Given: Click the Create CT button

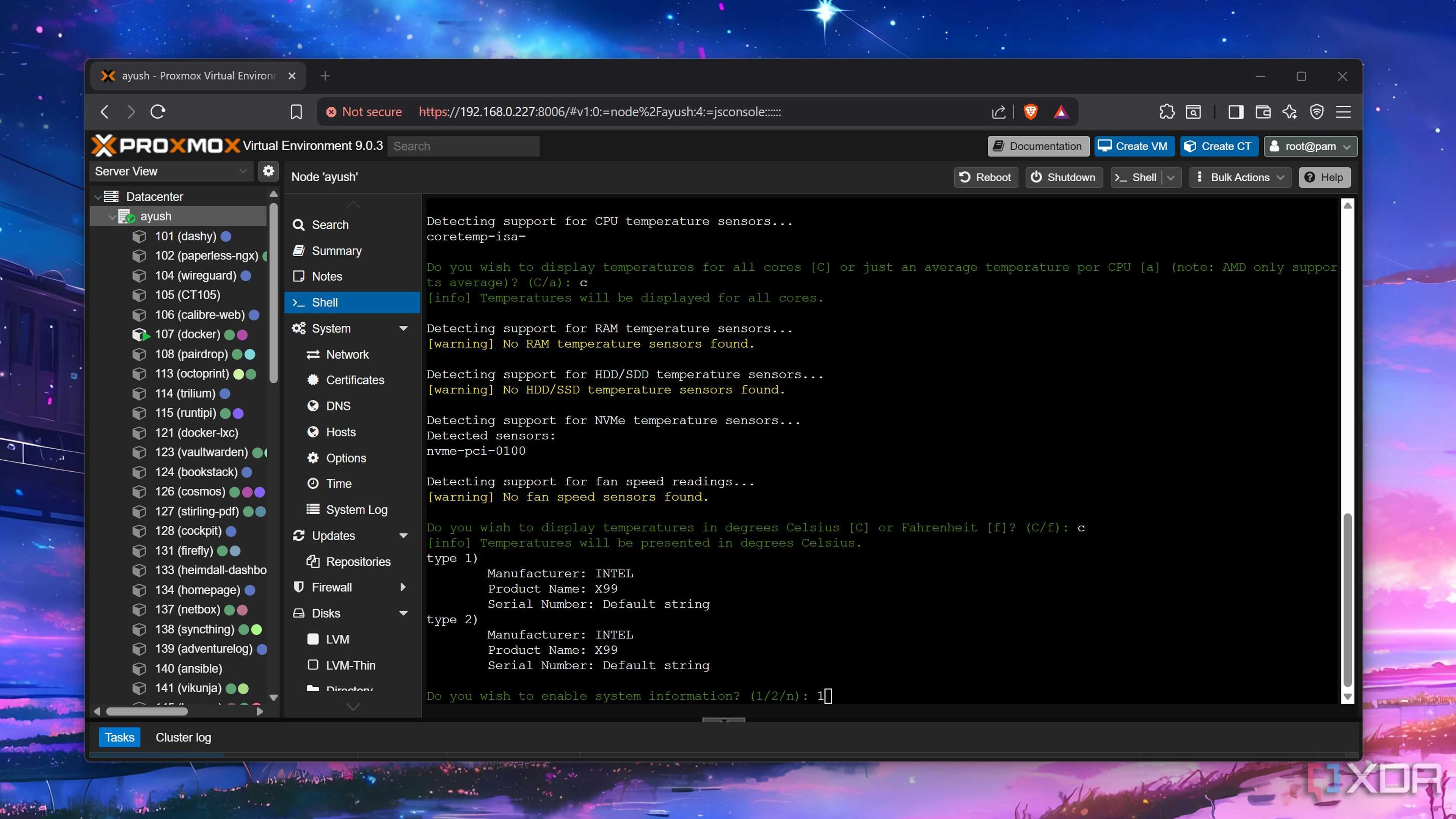Looking at the screenshot, I should pos(1219,146).
